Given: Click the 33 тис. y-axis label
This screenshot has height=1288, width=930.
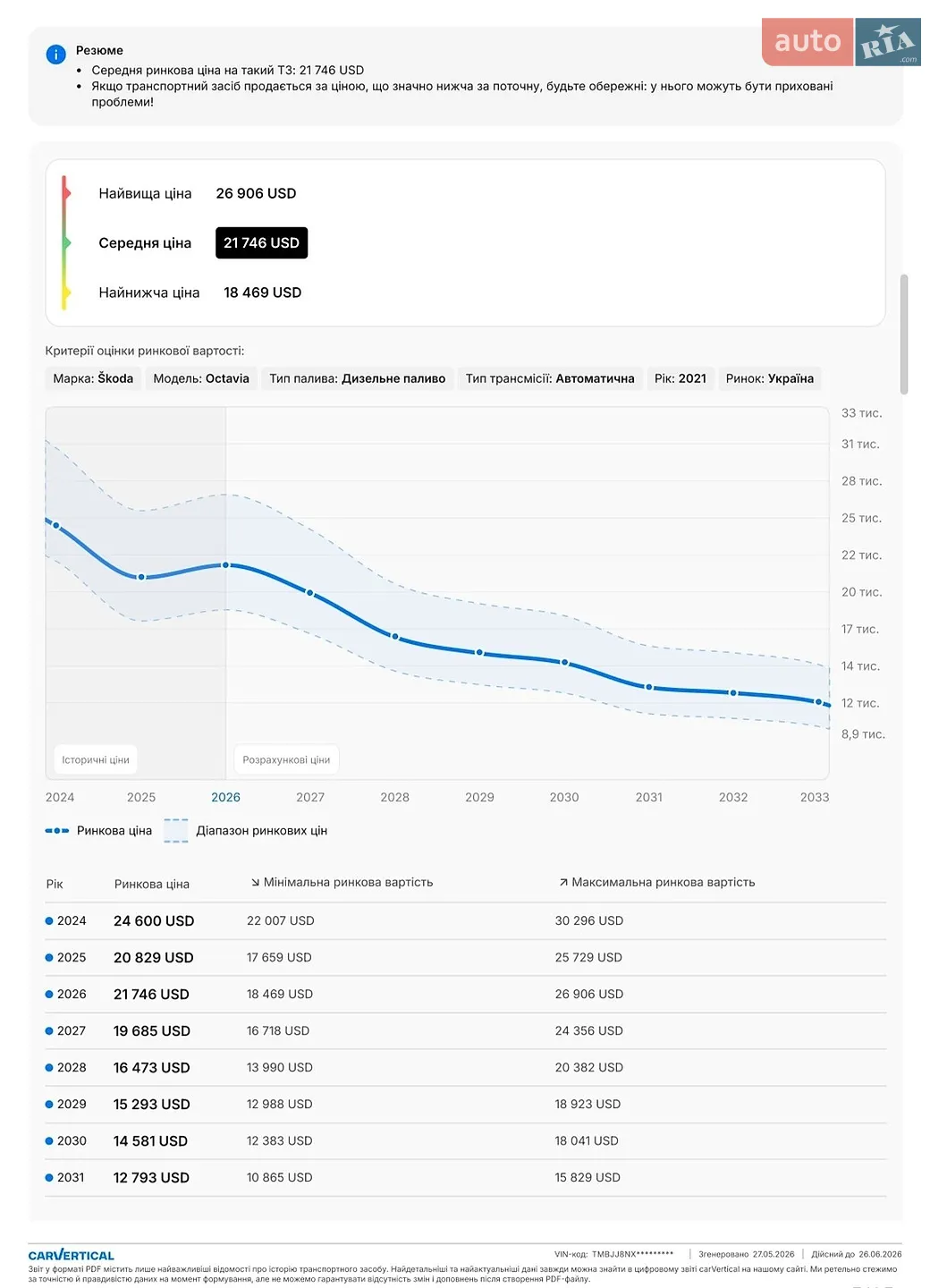Looking at the screenshot, I should pos(862,413).
